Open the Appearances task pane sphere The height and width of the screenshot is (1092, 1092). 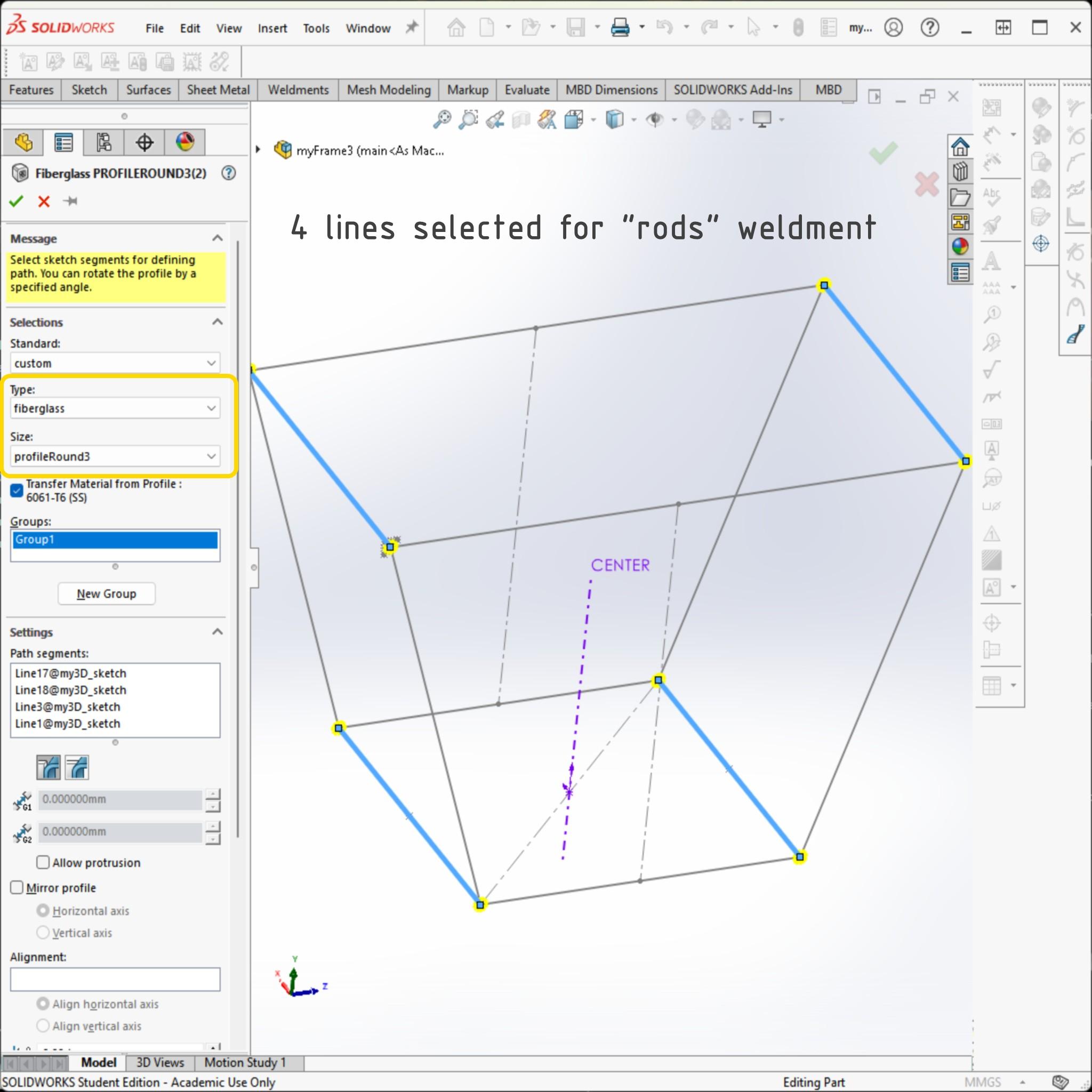pos(960,246)
